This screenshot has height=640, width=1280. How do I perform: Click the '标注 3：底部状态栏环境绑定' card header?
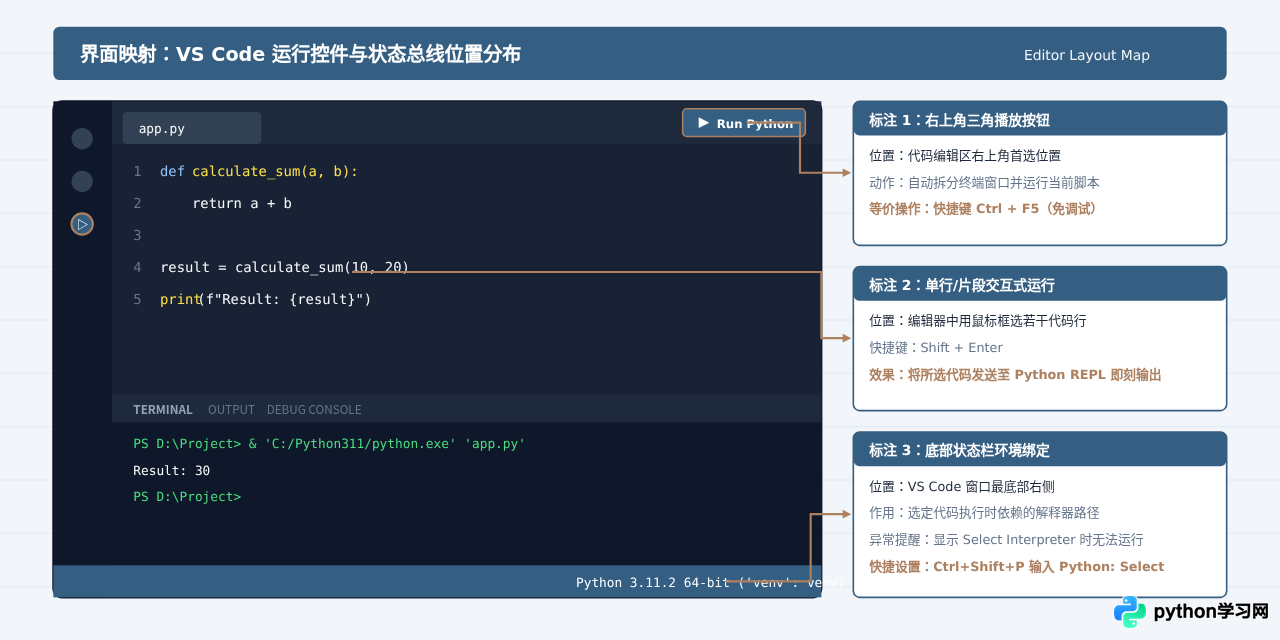1039,449
